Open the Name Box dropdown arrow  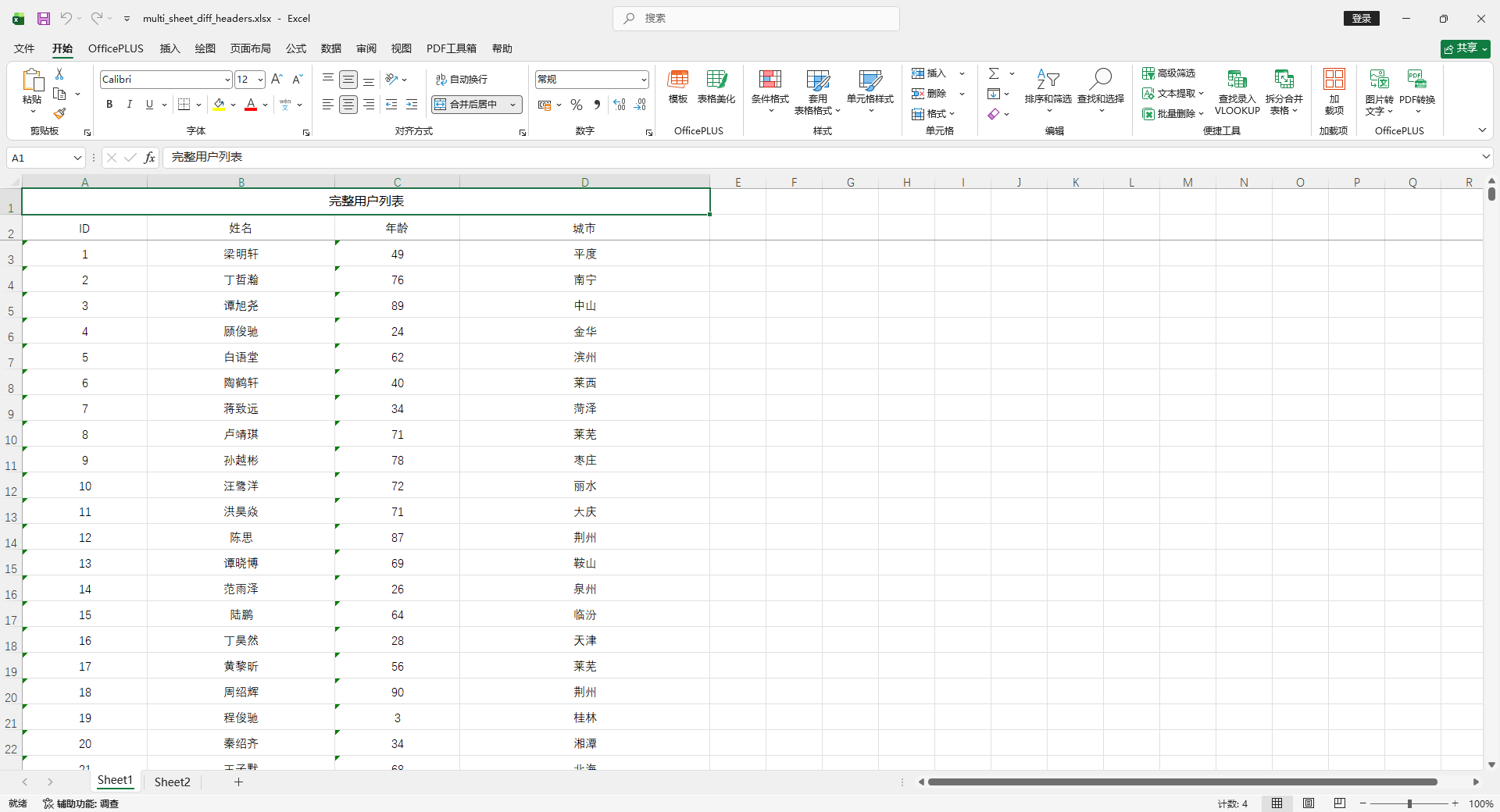[x=77, y=158]
